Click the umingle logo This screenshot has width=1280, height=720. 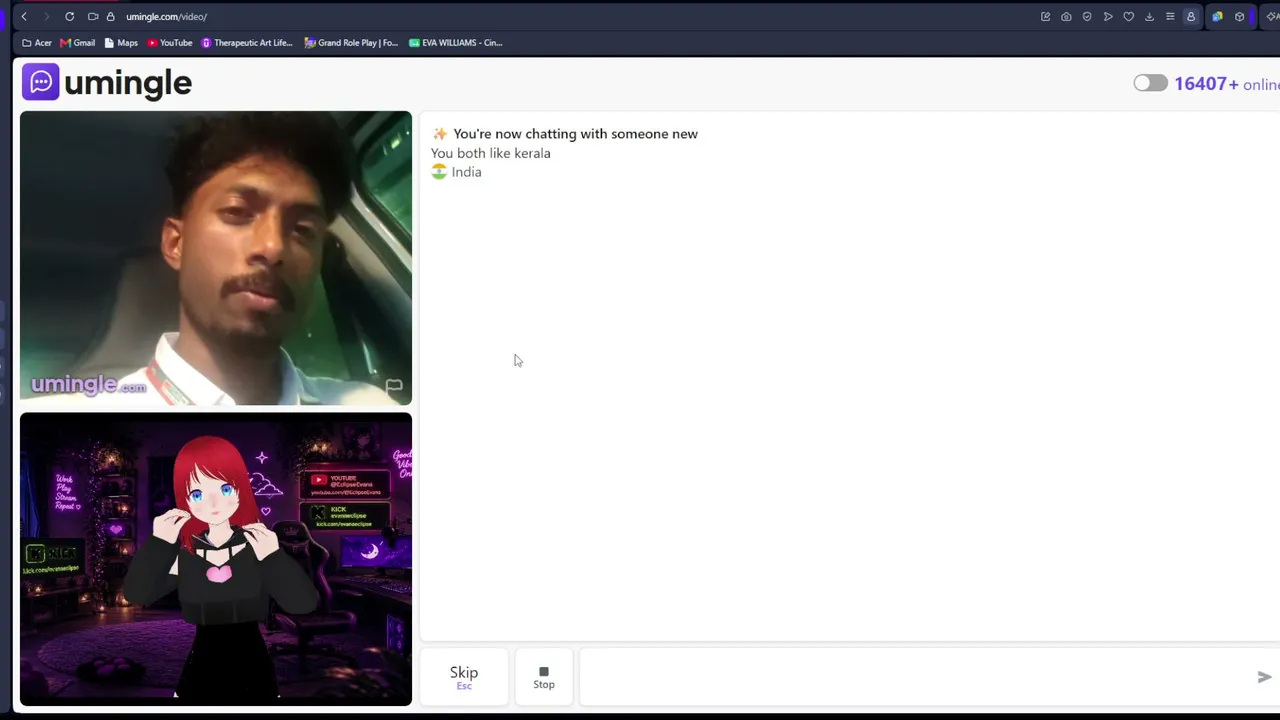(107, 83)
